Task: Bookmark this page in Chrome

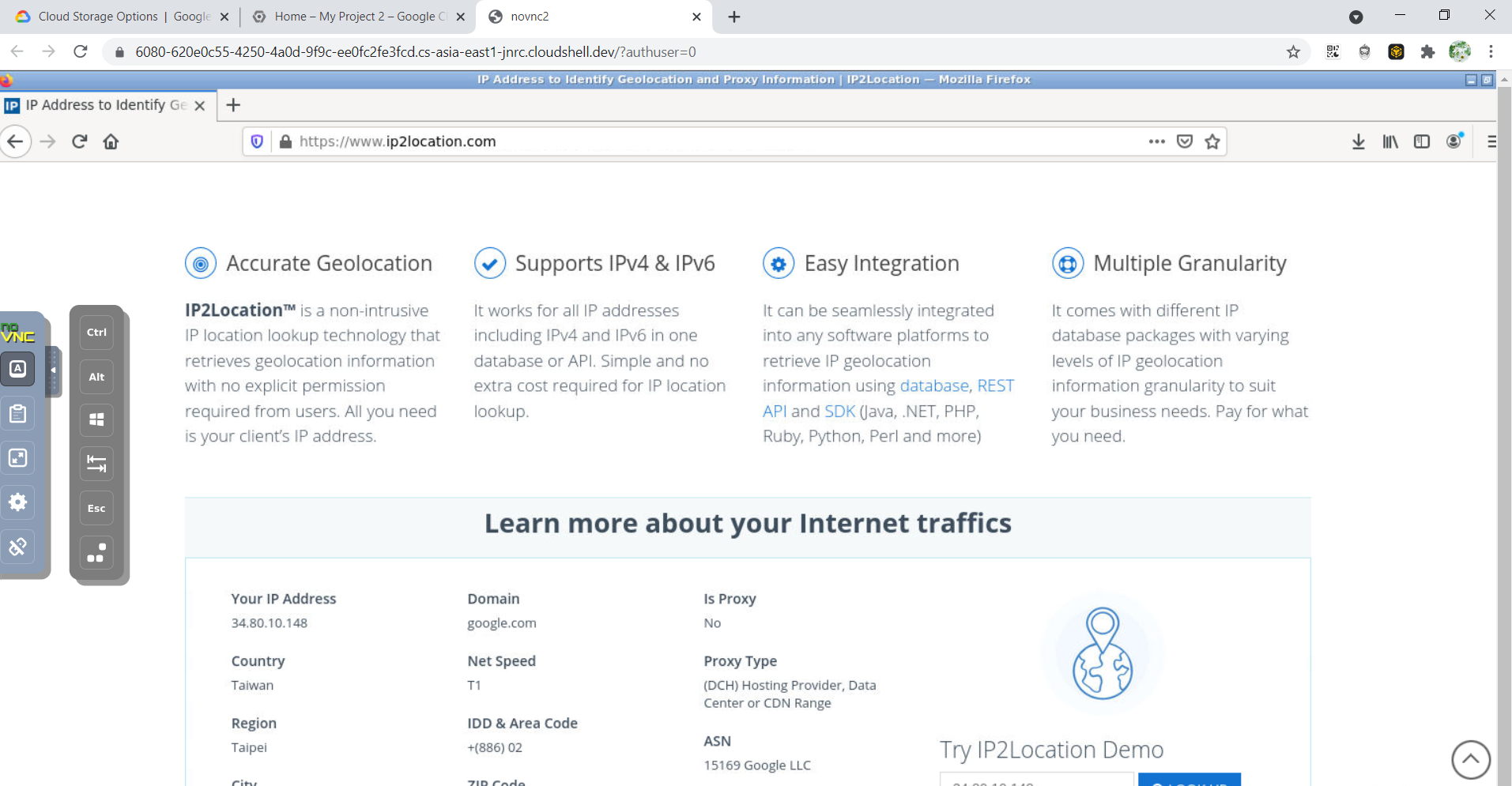Action: click(1293, 52)
